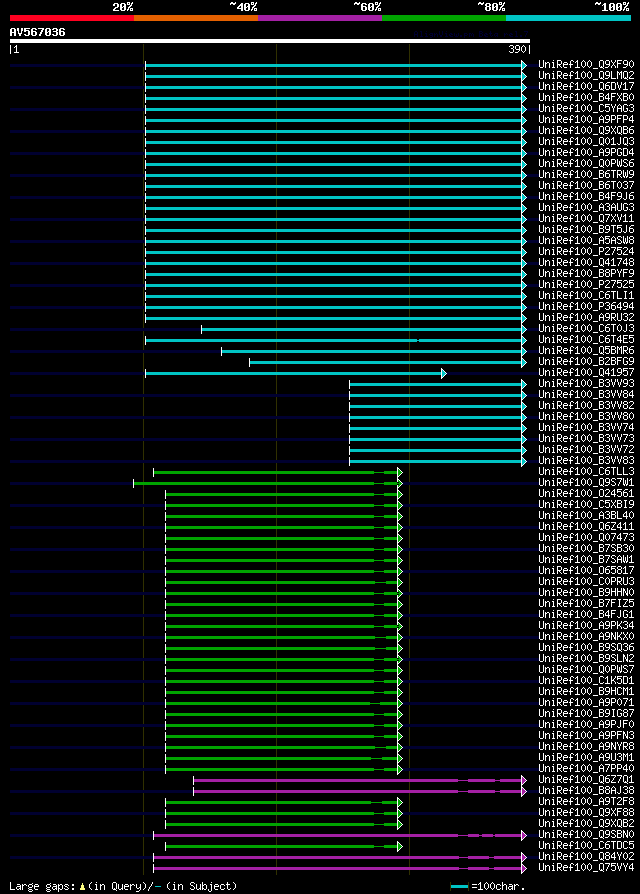
Task: Select the UniRef100_B9IG87 label
Action: click(586, 713)
